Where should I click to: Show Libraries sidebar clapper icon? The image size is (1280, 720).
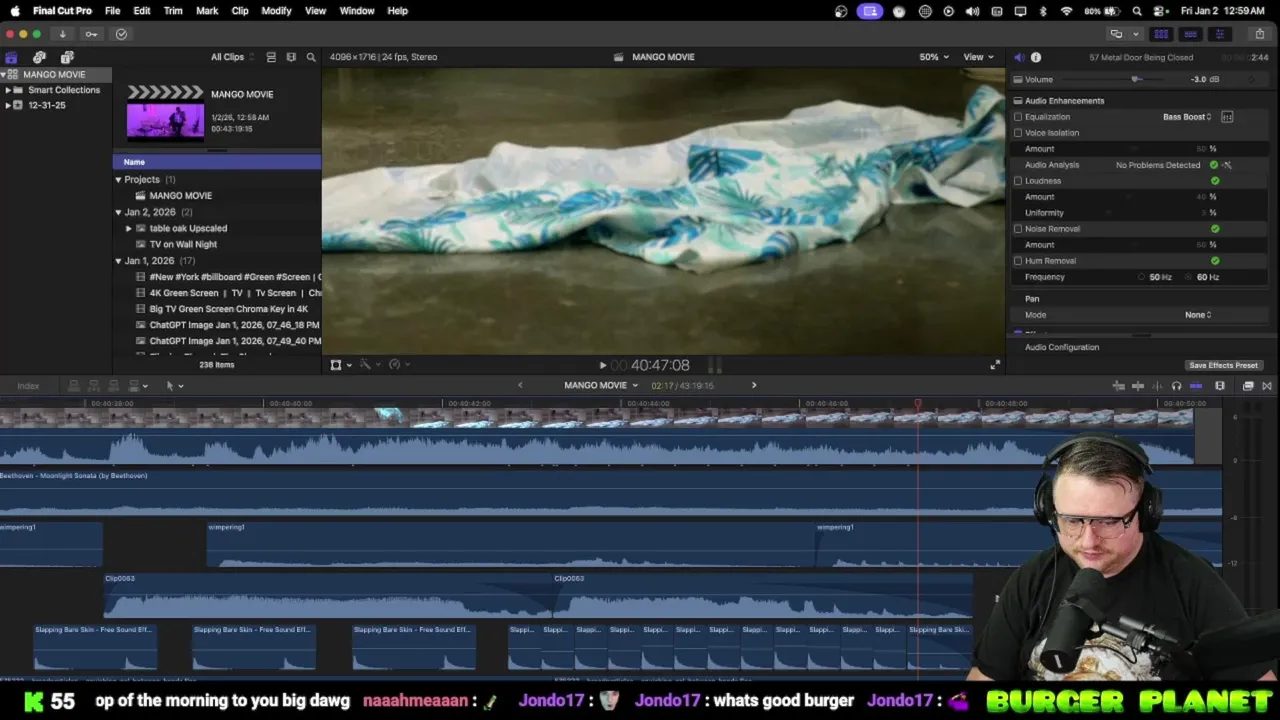(11, 57)
